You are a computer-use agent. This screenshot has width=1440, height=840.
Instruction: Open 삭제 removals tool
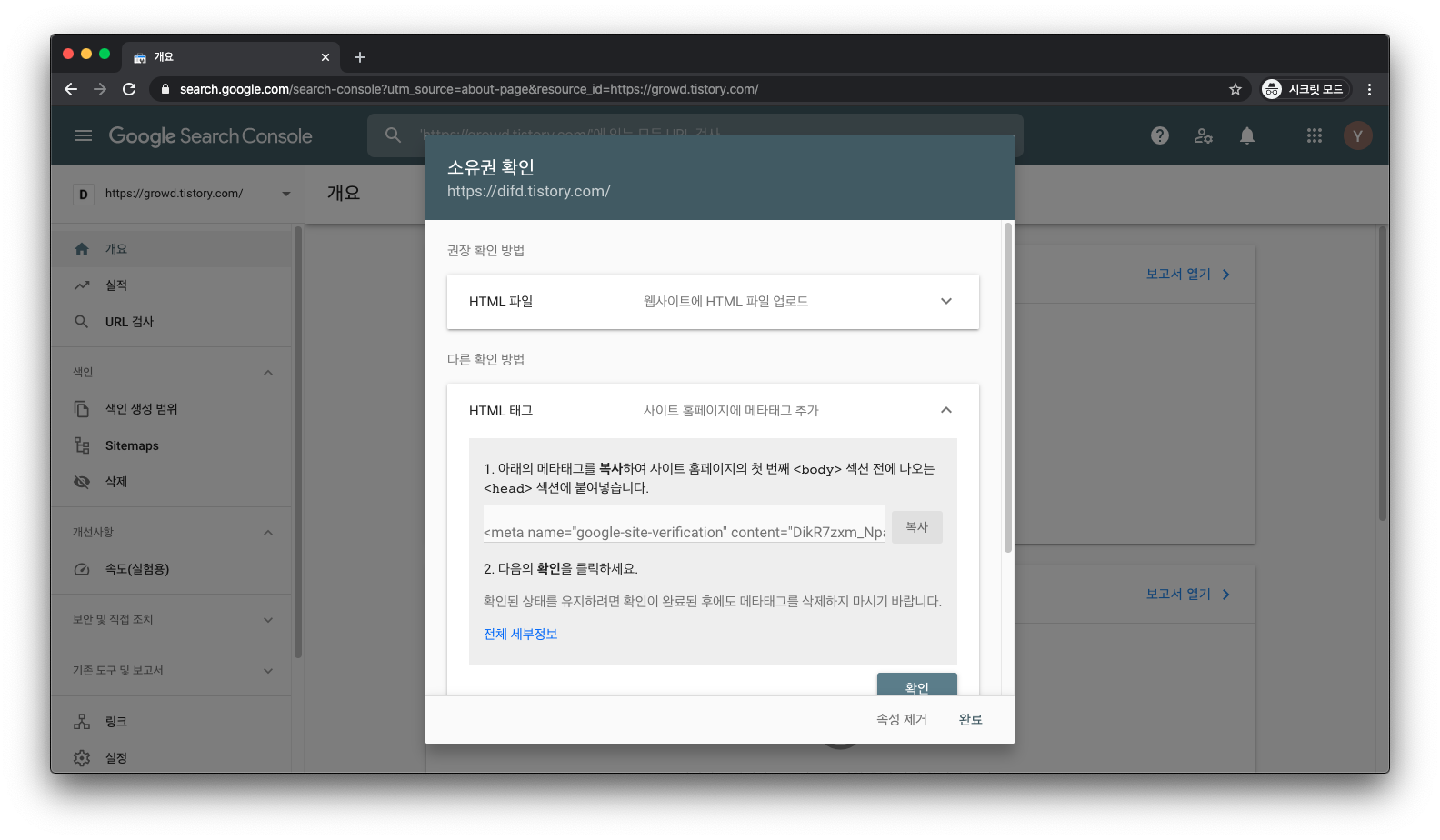click(x=171, y=482)
